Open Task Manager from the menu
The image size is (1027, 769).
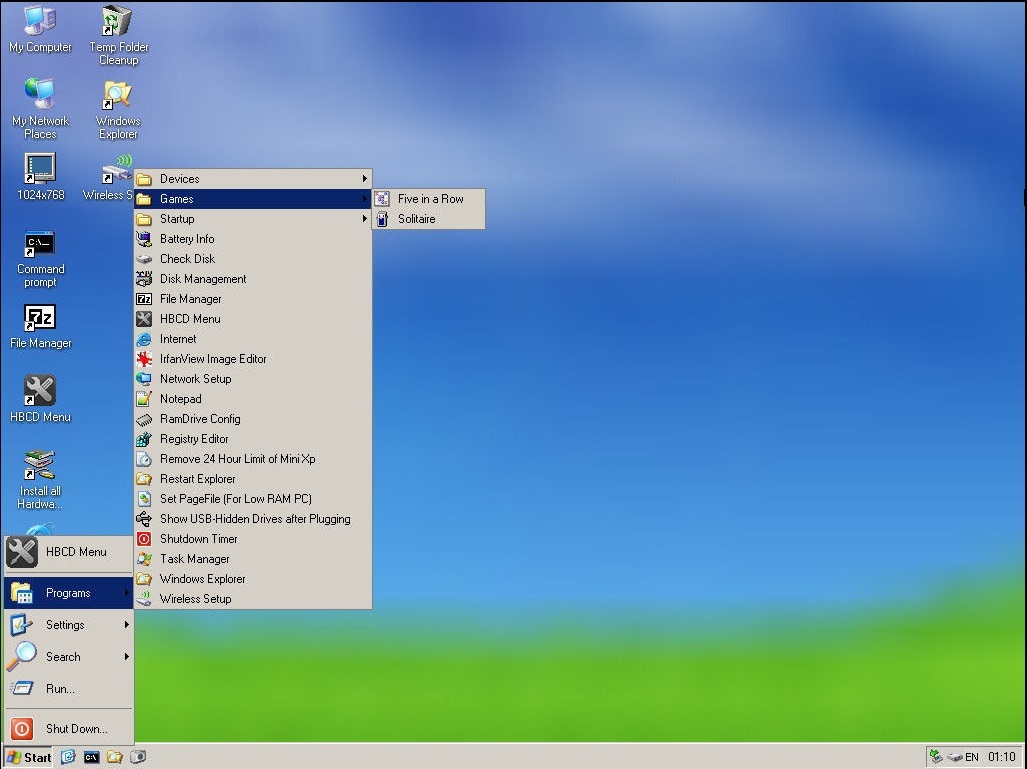[x=253, y=559]
